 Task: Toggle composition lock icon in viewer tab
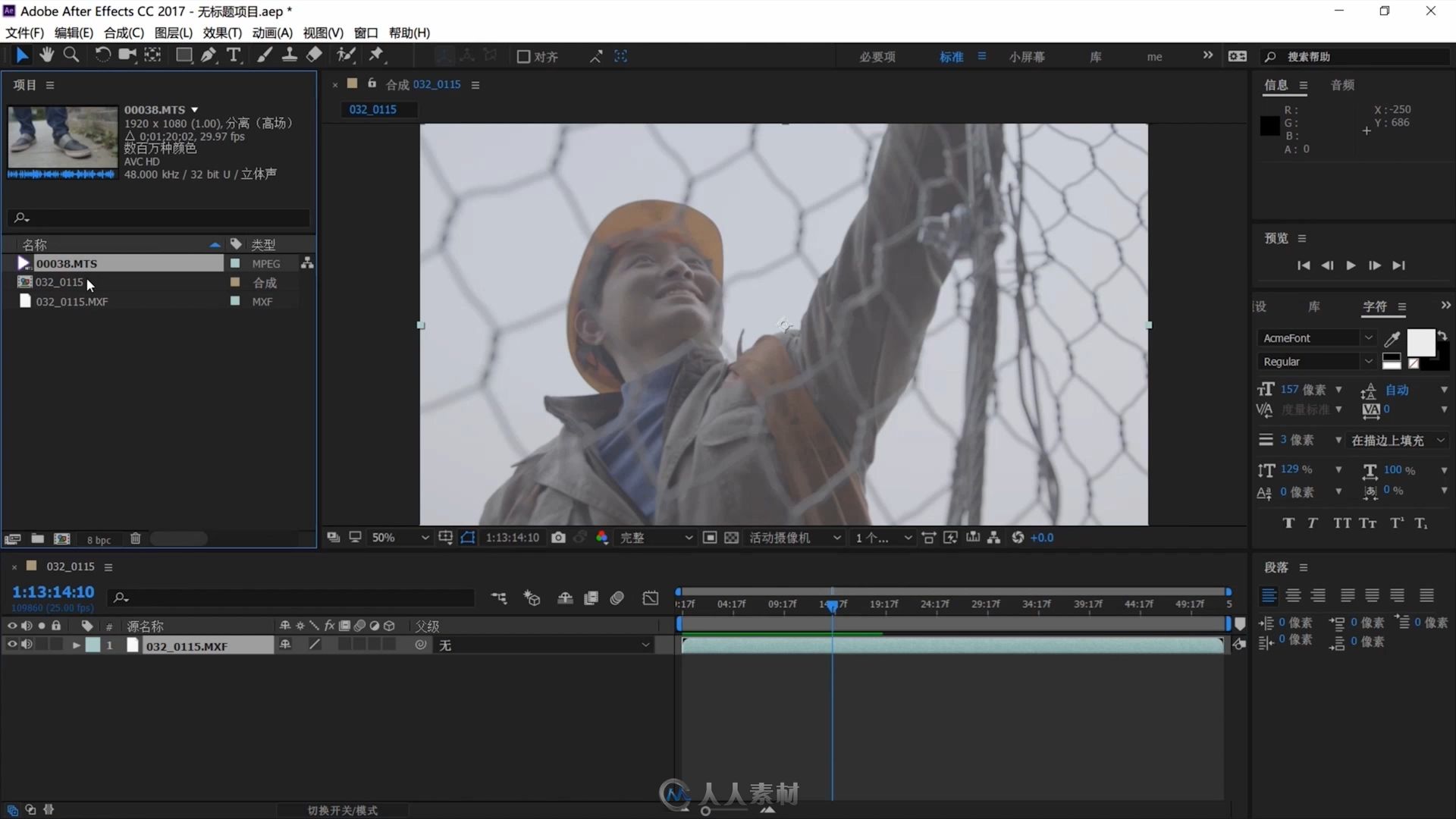[x=372, y=83]
